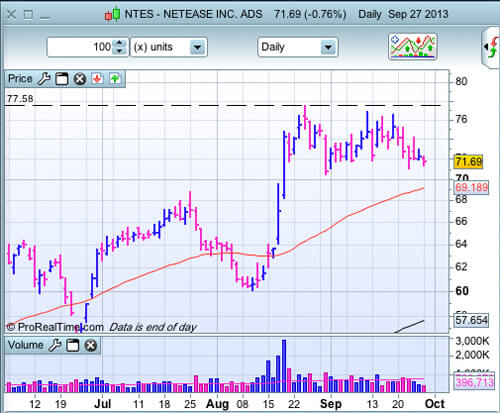The width and height of the screenshot is (500, 413).
Task: Open the Daily timeframe dropdown
Action: pyautogui.click(x=298, y=47)
